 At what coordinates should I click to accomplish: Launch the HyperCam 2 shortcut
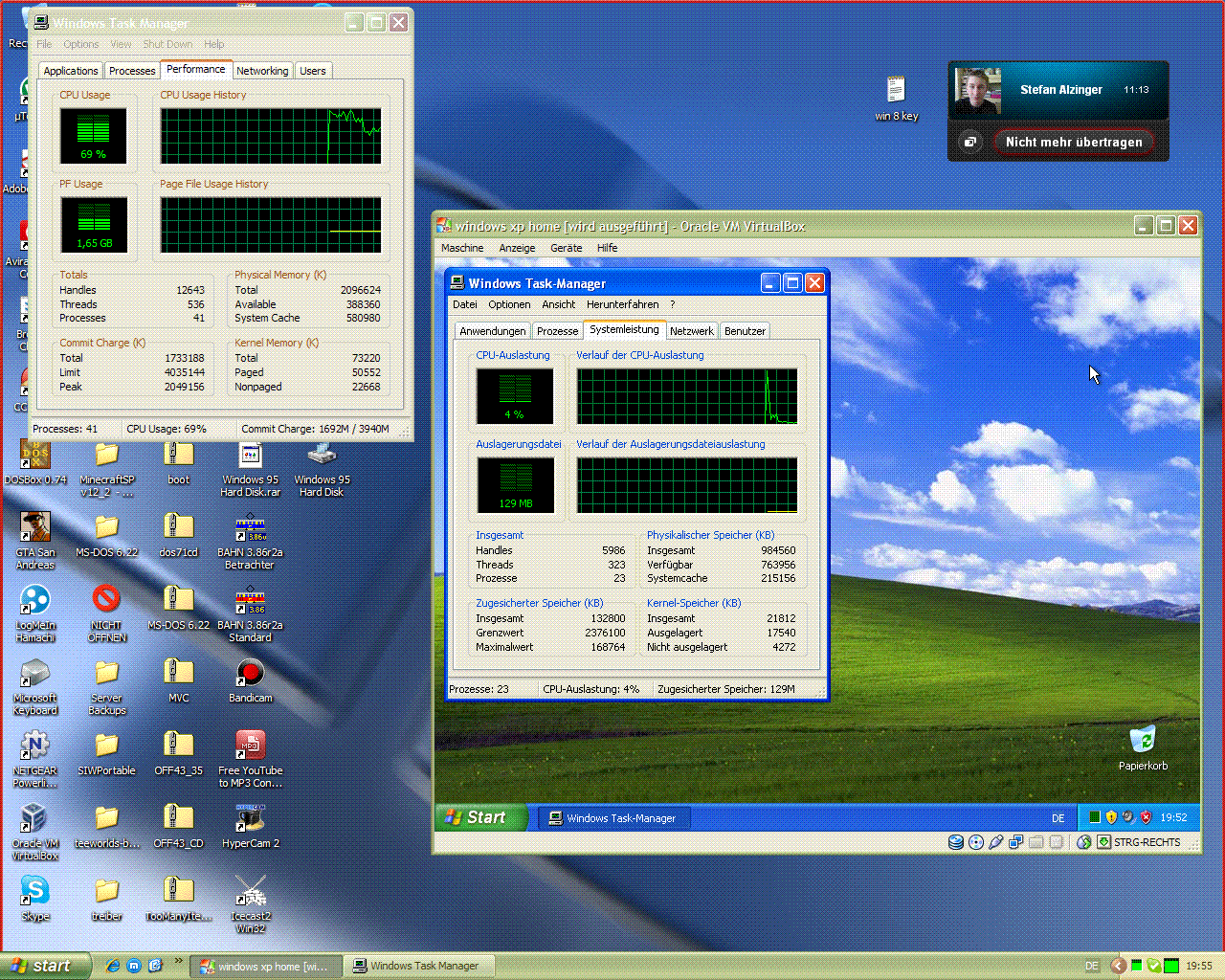tap(251, 818)
